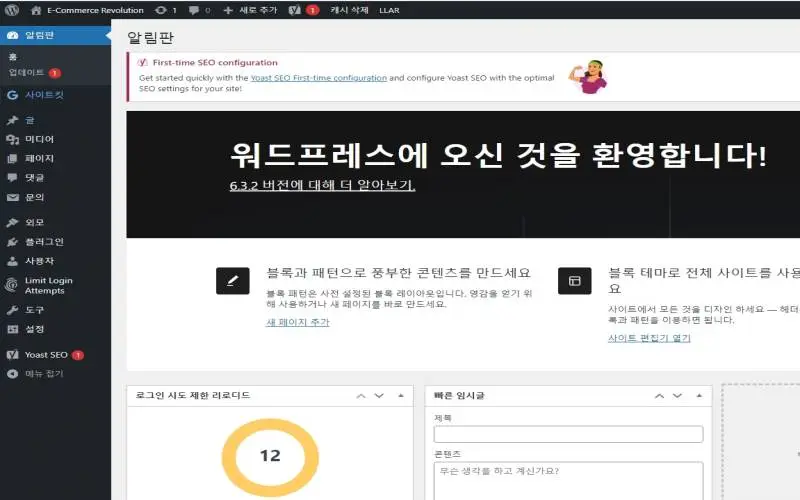Viewport: 800px width, 500px height.
Task: Click 새 페이지 추가 link
Action: 298,322
